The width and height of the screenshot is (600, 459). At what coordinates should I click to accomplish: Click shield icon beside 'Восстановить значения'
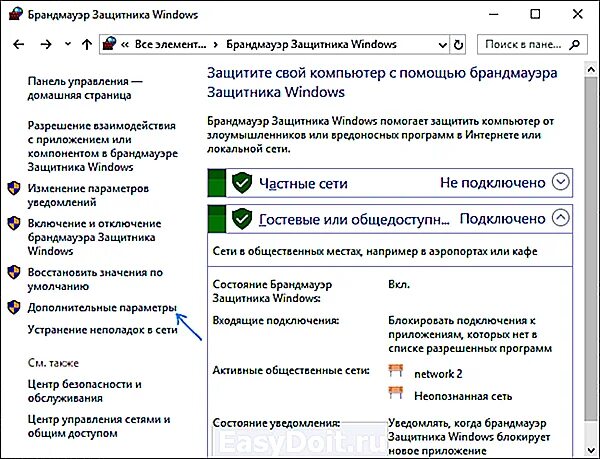(x=14, y=272)
